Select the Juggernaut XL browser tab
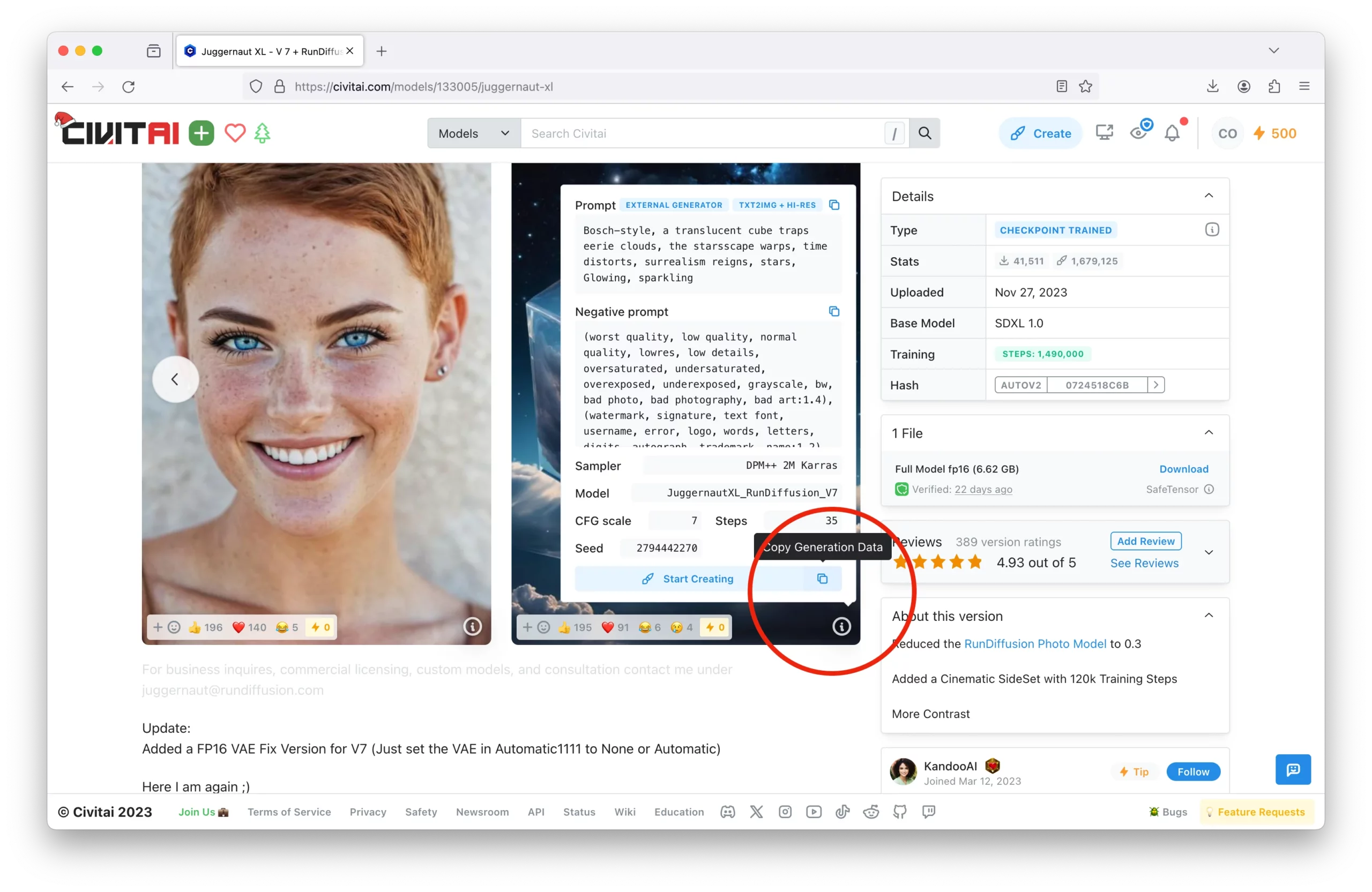This screenshot has height=892, width=1372. click(270, 51)
